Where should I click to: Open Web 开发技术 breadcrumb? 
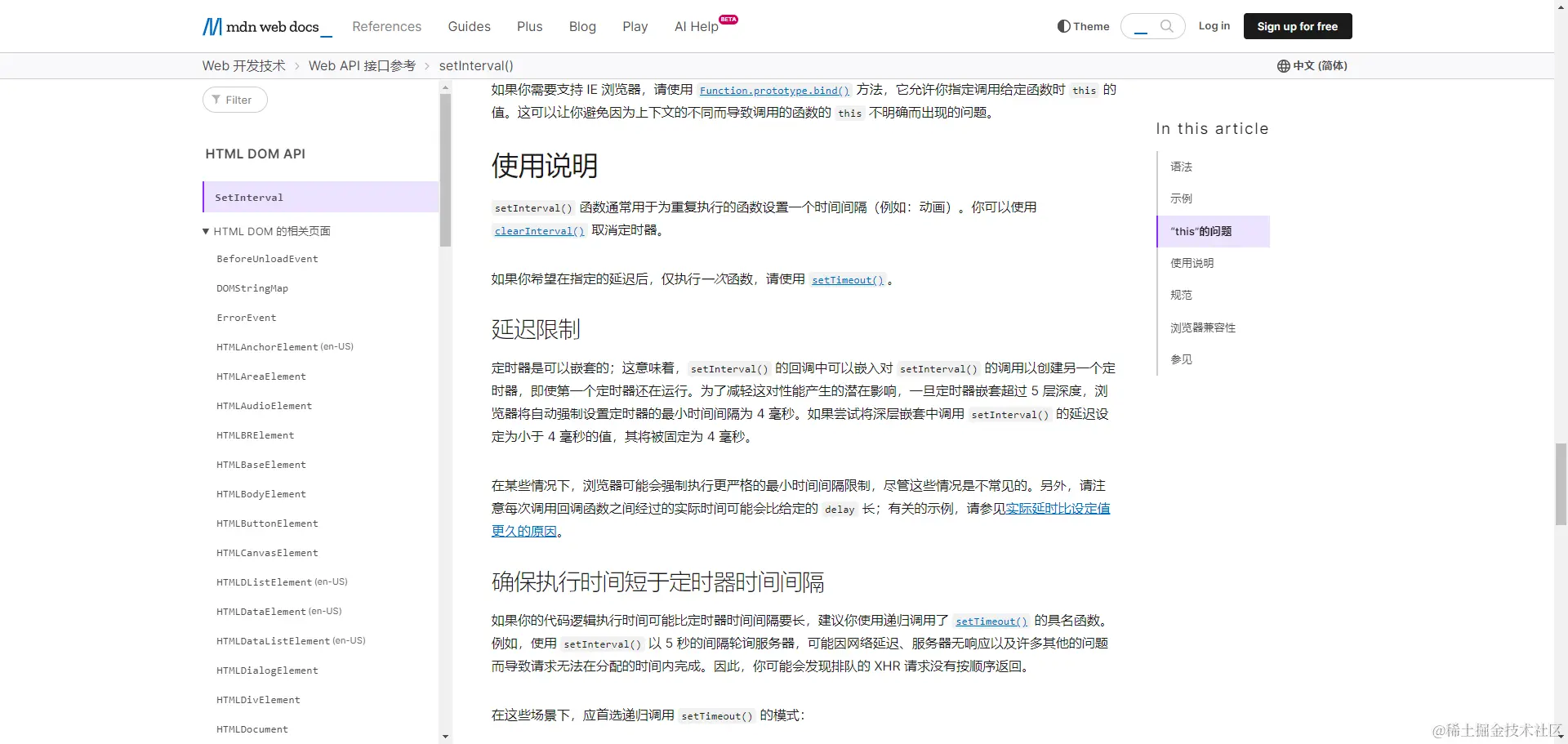[x=243, y=66]
